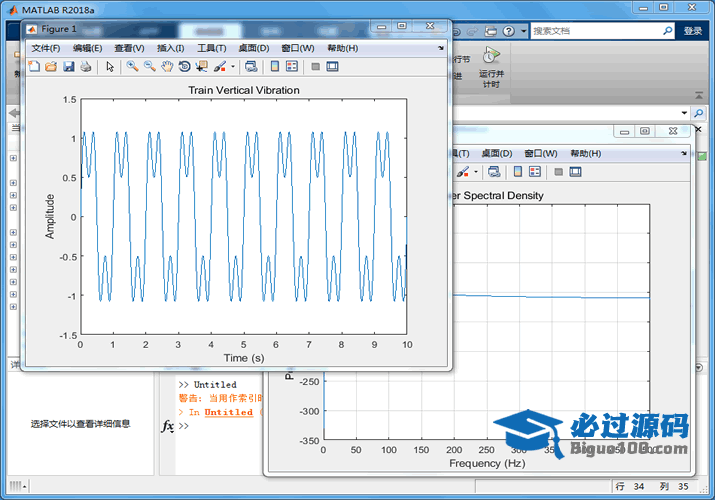Image resolution: width=715 pixels, height=500 pixels.
Task: Dock Figure 1 using the menu bar arrow
Action: pos(441,48)
